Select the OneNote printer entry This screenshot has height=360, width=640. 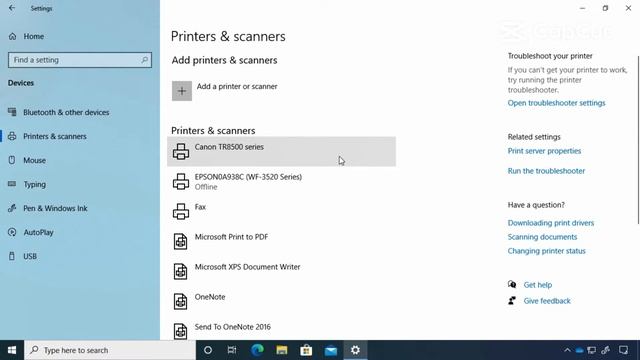(x=281, y=301)
